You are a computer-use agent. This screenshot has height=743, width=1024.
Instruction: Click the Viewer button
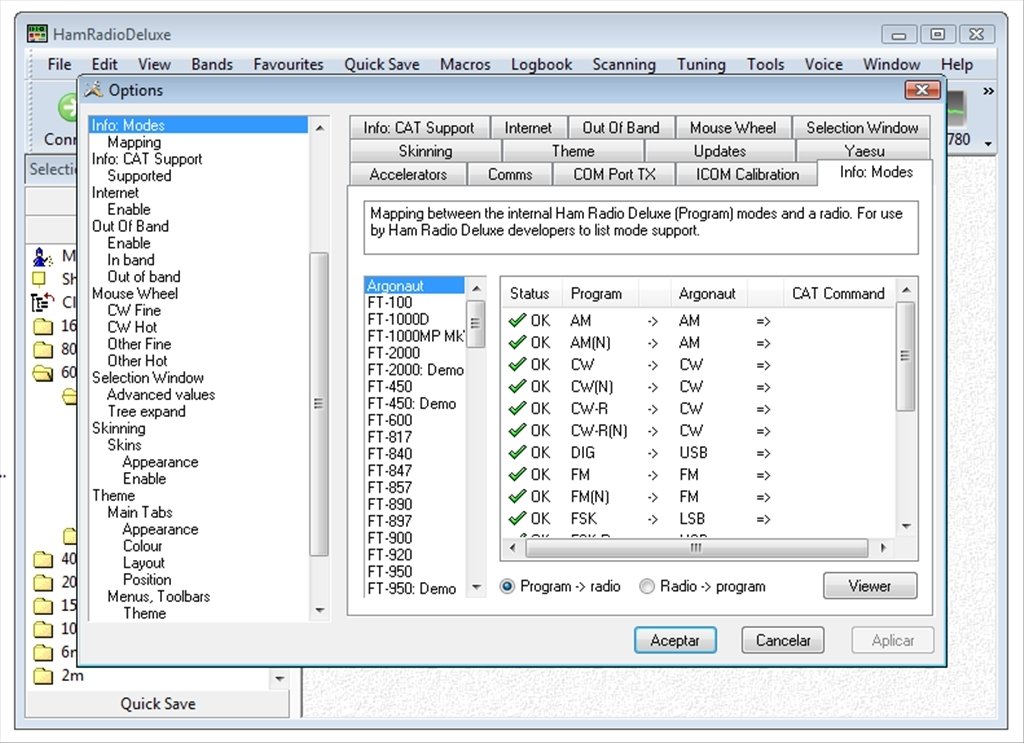pyautogui.click(x=870, y=586)
